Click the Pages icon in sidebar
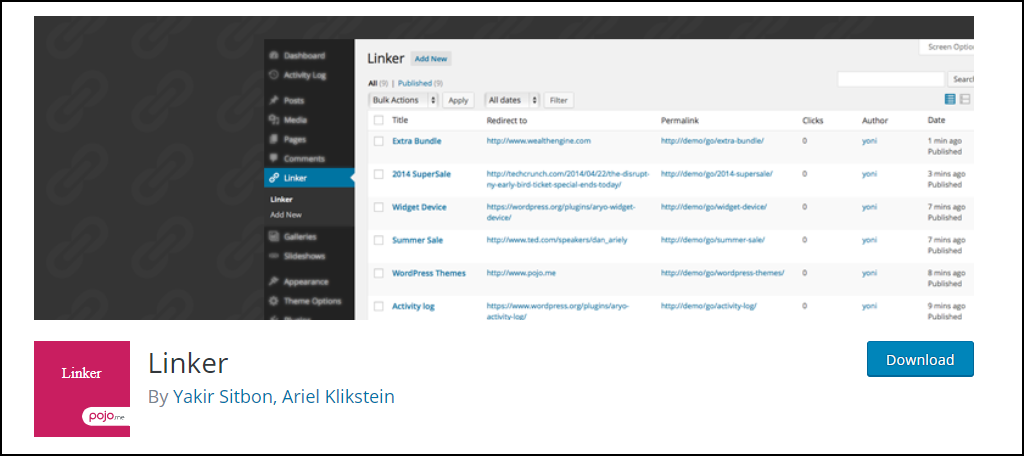Image resolution: width=1024 pixels, height=456 pixels. 274,139
